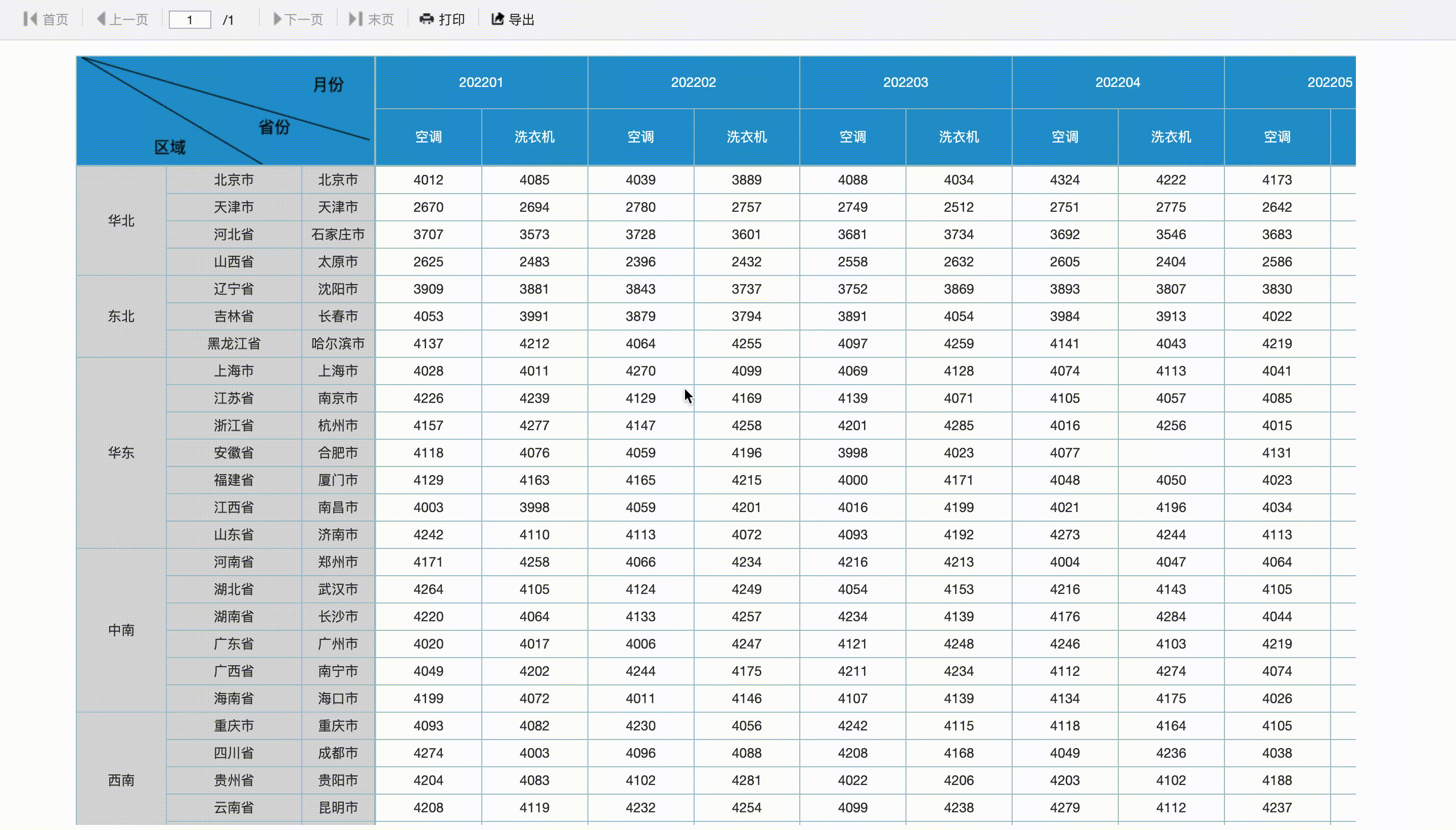
Task: Click the first page (首页) icon
Action: point(30,19)
